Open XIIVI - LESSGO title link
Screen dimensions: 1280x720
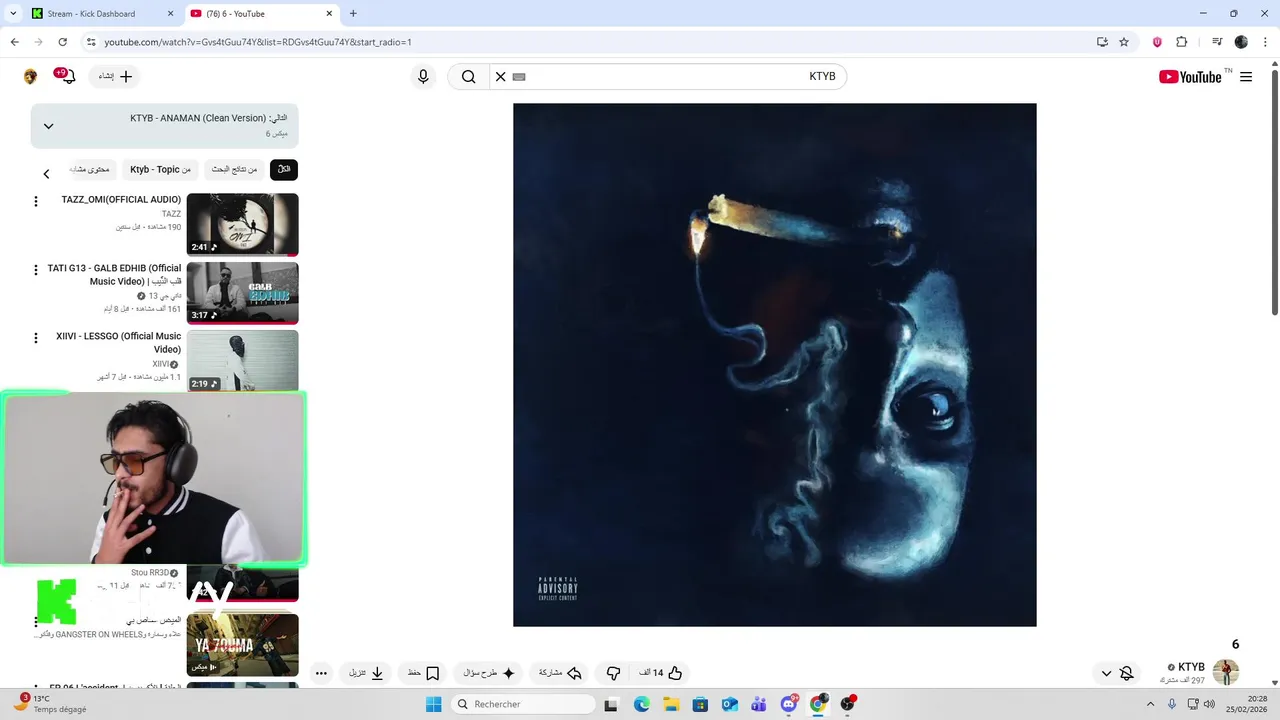click(x=119, y=343)
